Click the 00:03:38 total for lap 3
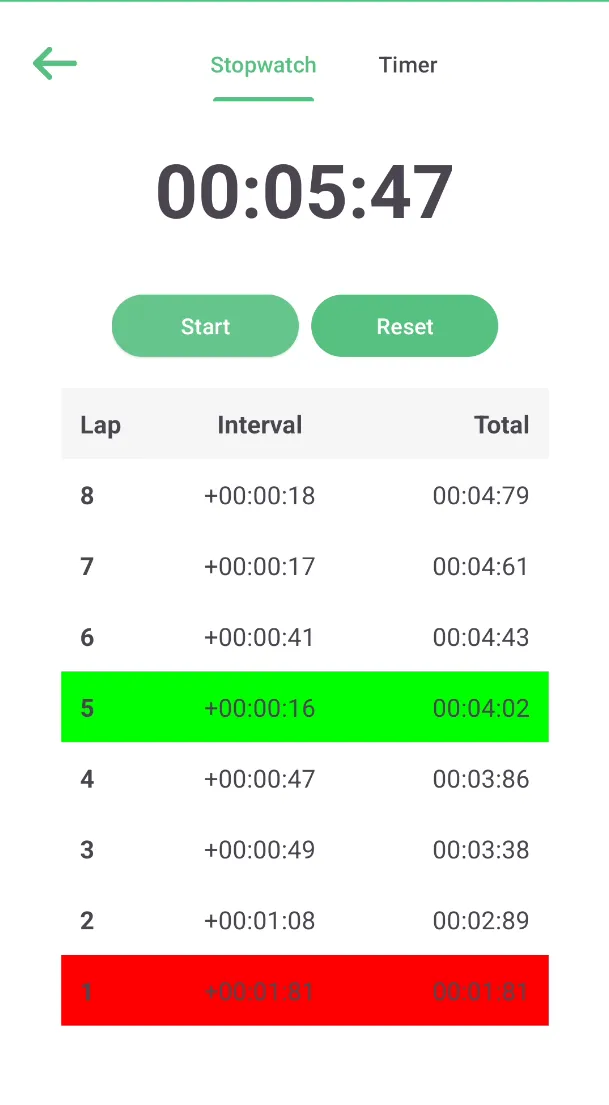Image resolution: width=609 pixels, height=1105 pixels. click(x=481, y=850)
